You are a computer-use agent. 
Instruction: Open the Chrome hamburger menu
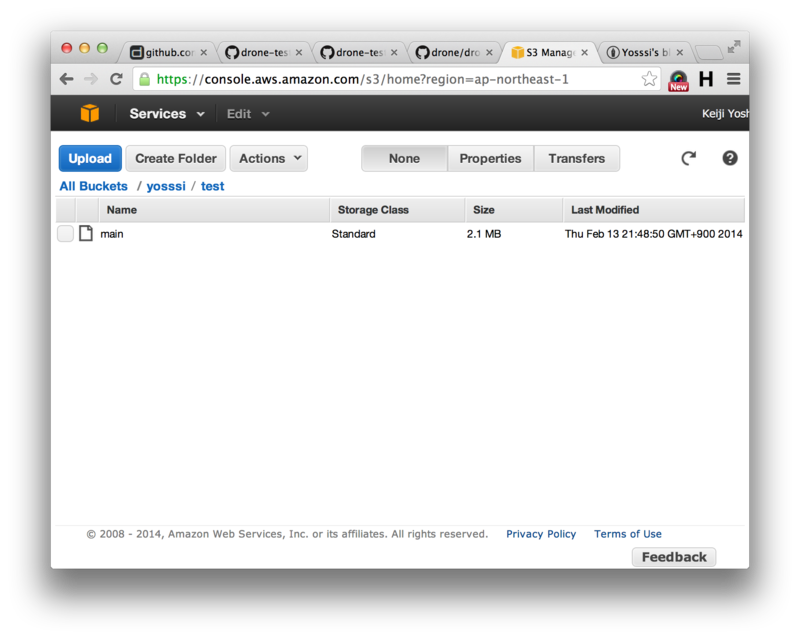click(734, 79)
